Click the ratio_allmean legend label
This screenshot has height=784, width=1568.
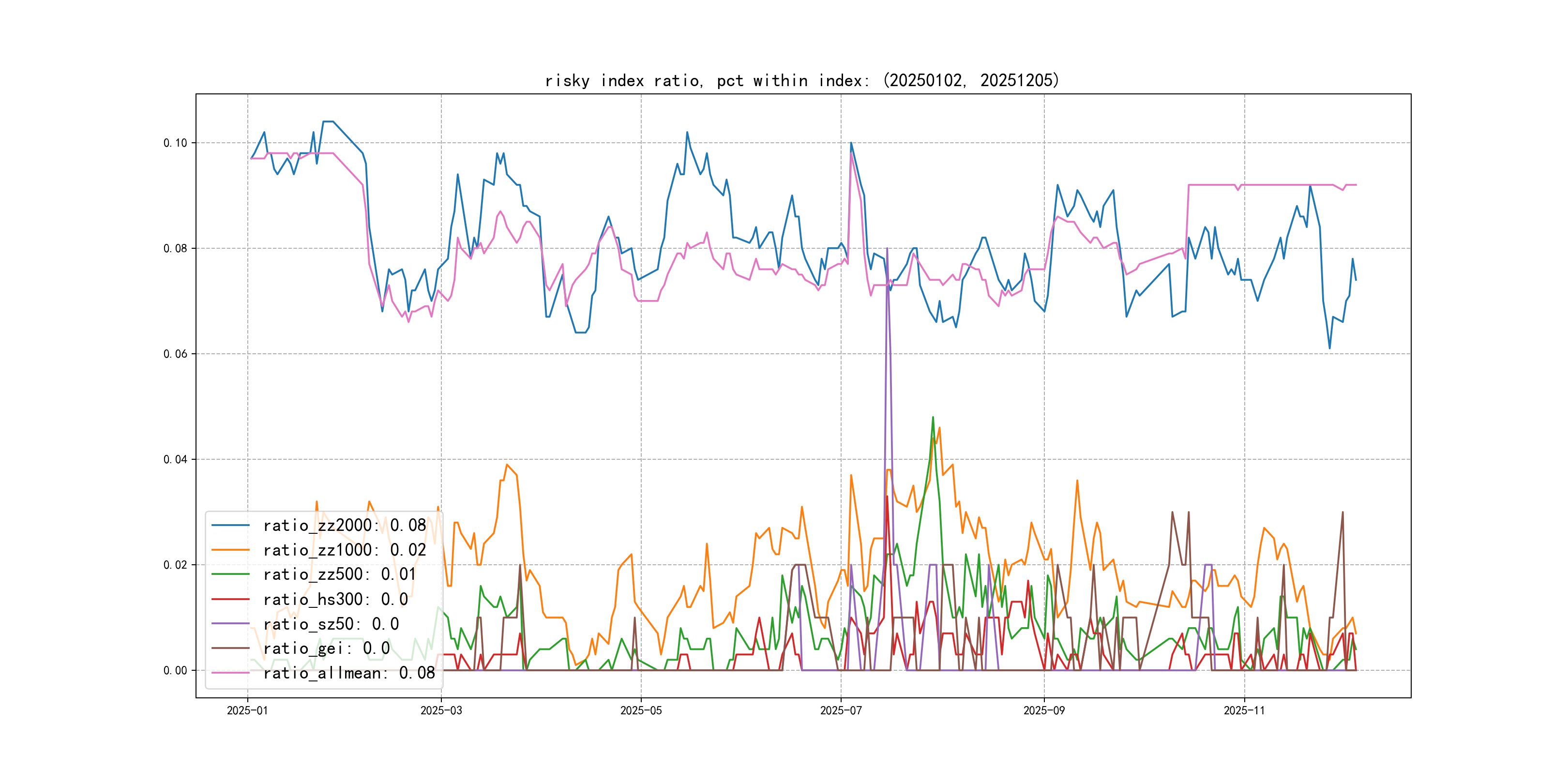point(349,673)
